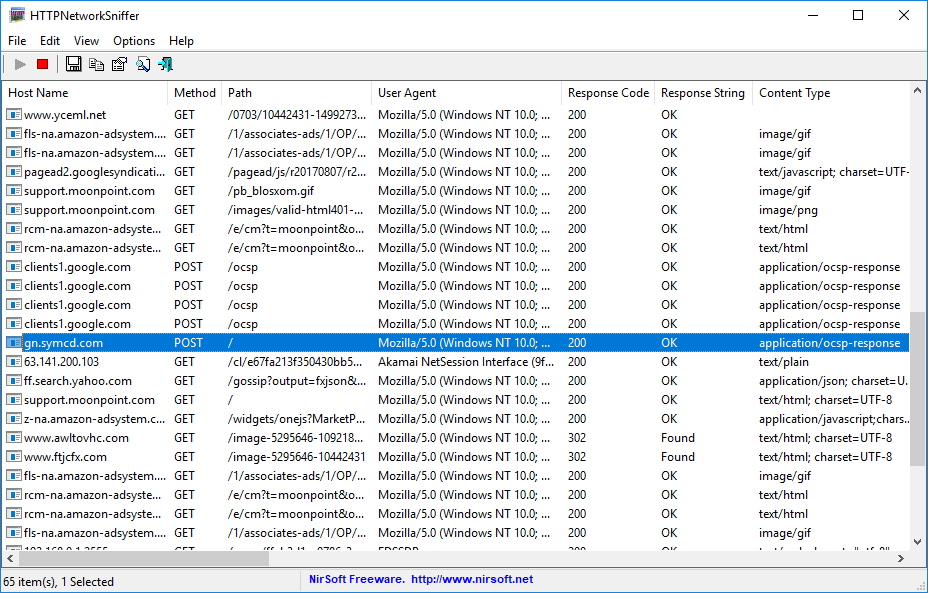Sort by the Path column header
Screen dimensions: 928x593
pyautogui.click(x=297, y=93)
